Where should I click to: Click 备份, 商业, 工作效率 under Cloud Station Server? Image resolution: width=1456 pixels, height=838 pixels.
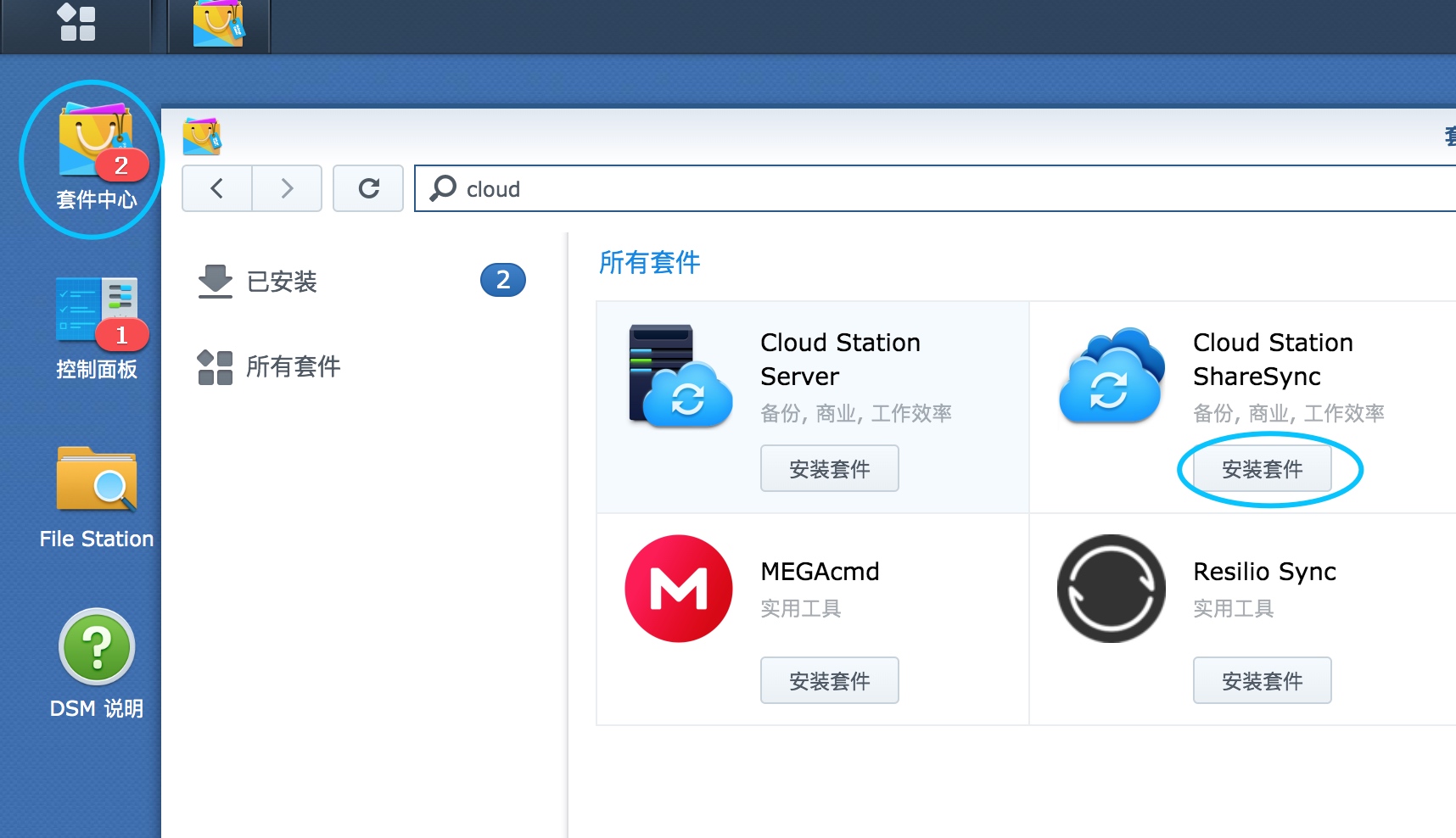click(x=856, y=413)
